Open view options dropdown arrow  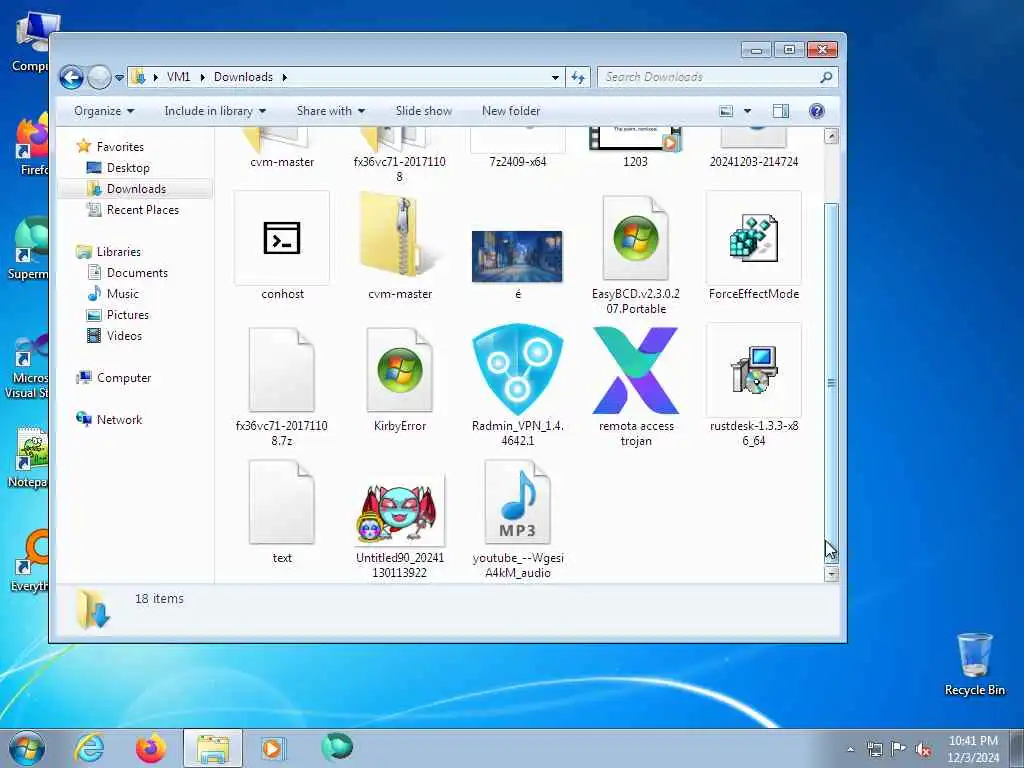747,111
